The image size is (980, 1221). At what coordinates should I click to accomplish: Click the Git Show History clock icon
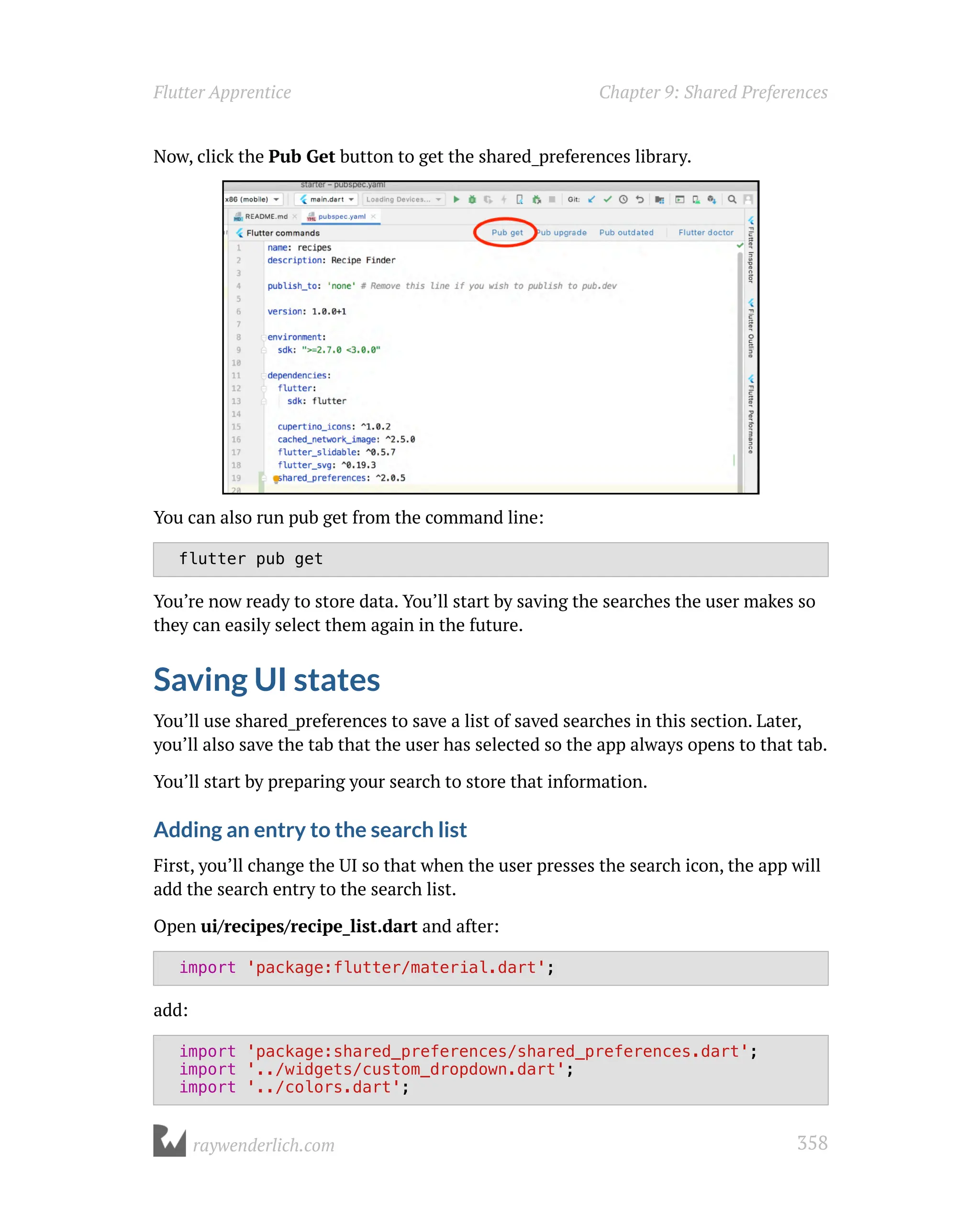coord(623,200)
